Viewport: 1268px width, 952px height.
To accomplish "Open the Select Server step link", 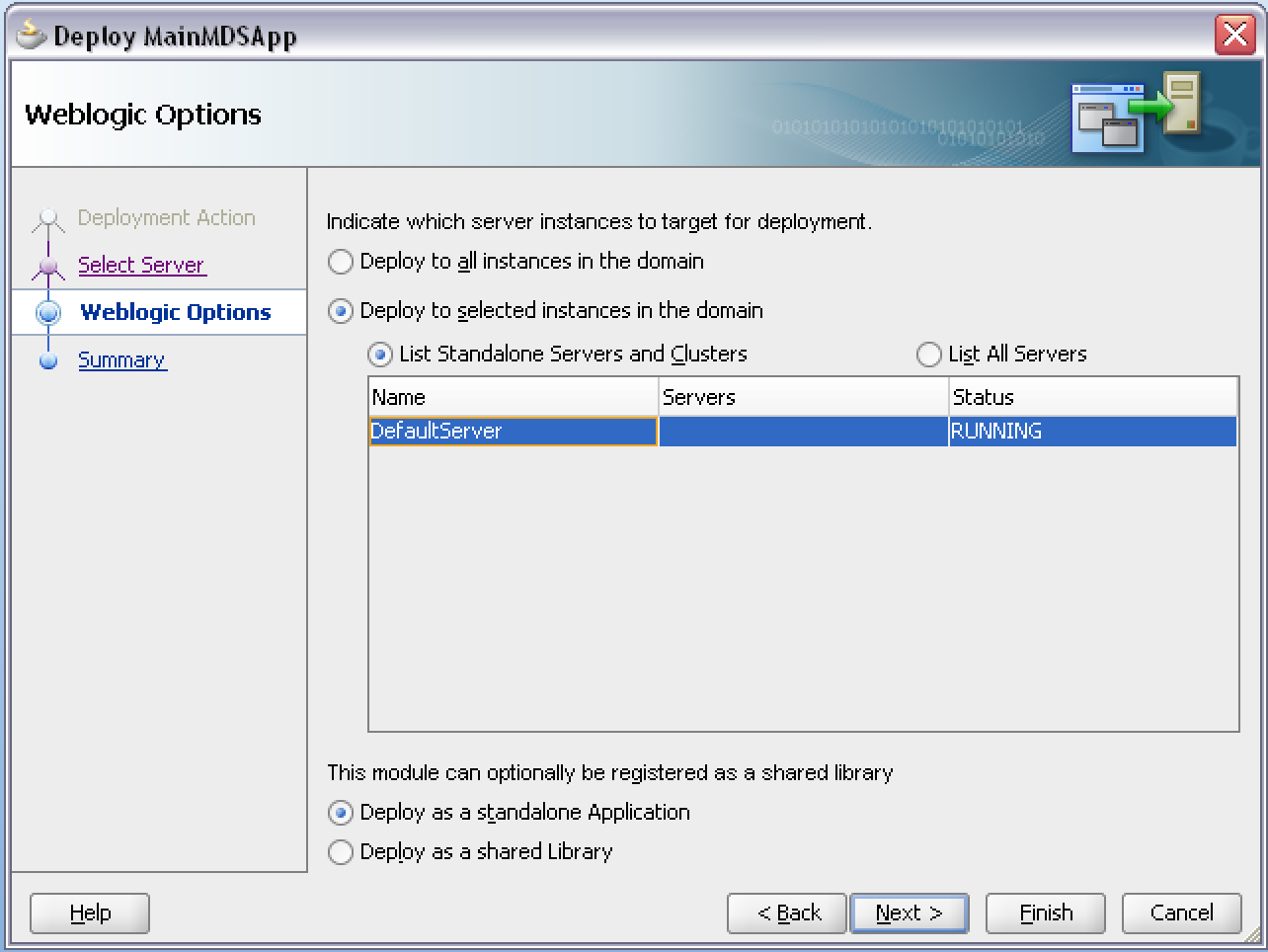I will click(141, 265).
